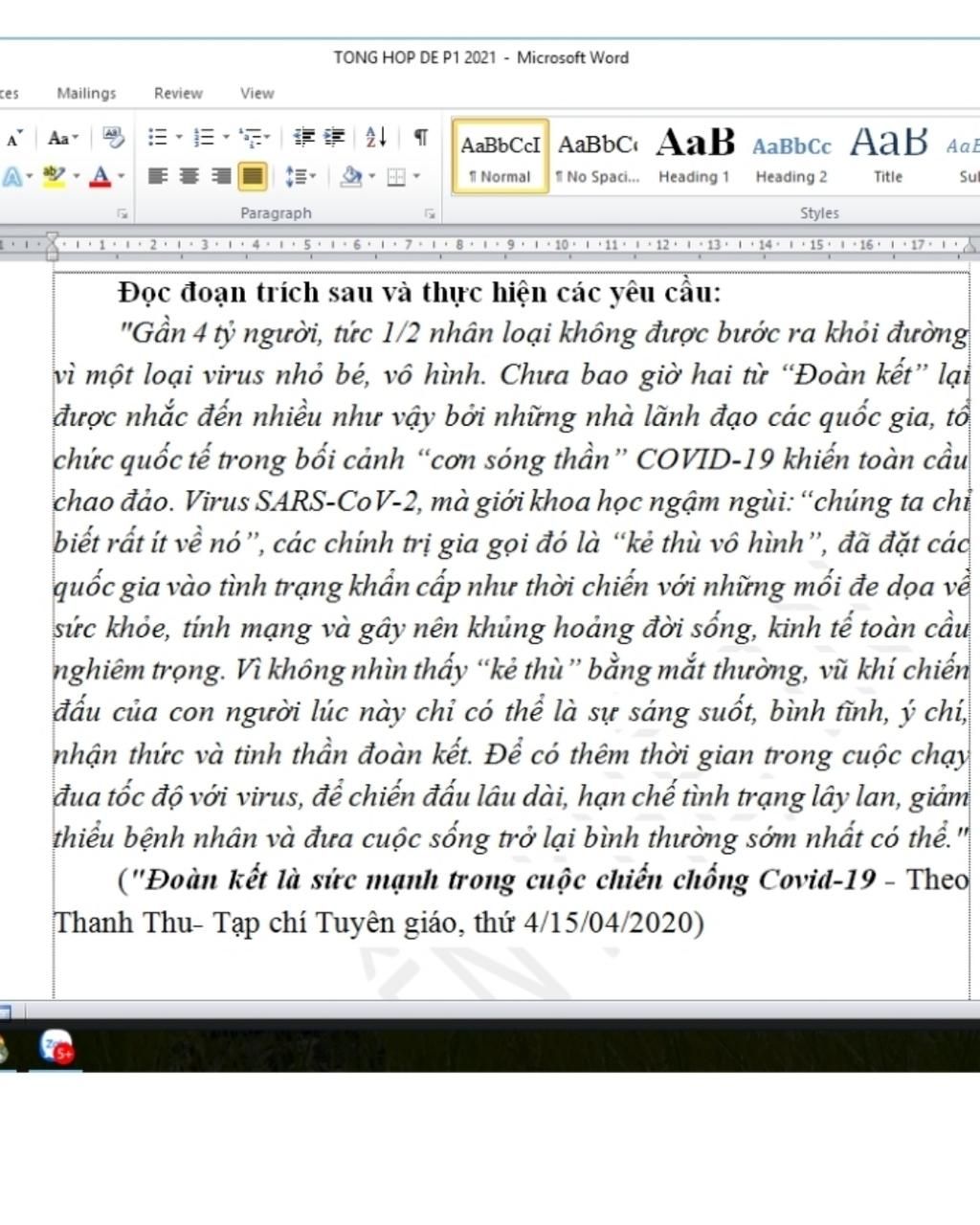This screenshot has height=1225, width=980.
Task: Apply the yellow Text Highlight Color
Action: (x=55, y=177)
